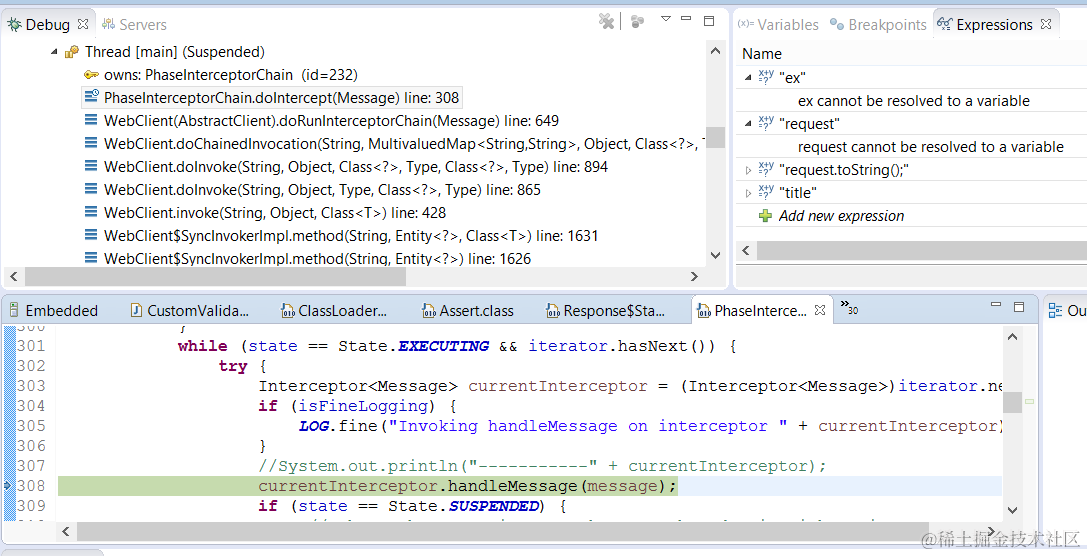
Task: Click the green plus icon for new expression
Action: coord(765,216)
